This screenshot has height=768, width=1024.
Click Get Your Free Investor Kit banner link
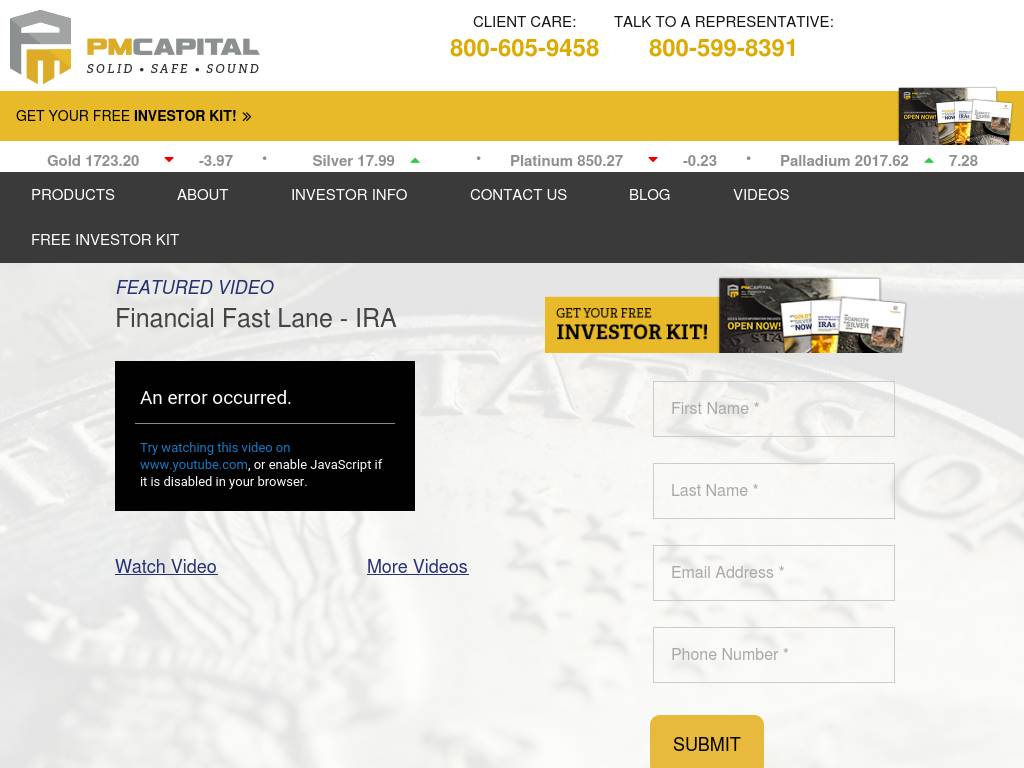133,116
